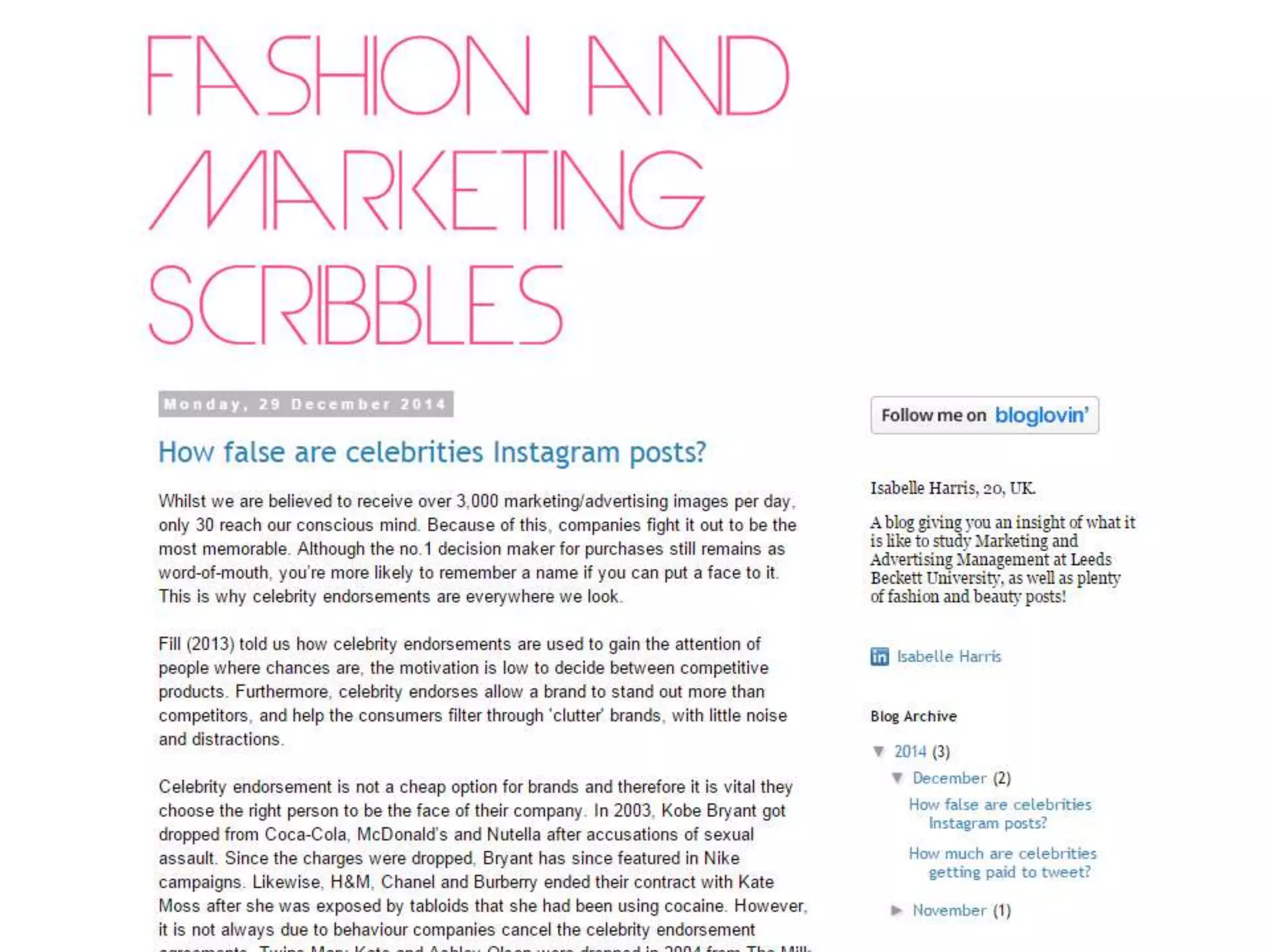Click the blog description mentioning Leeds Beckett University
Viewport: 1270px width, 952px height.
[1003, 560]
